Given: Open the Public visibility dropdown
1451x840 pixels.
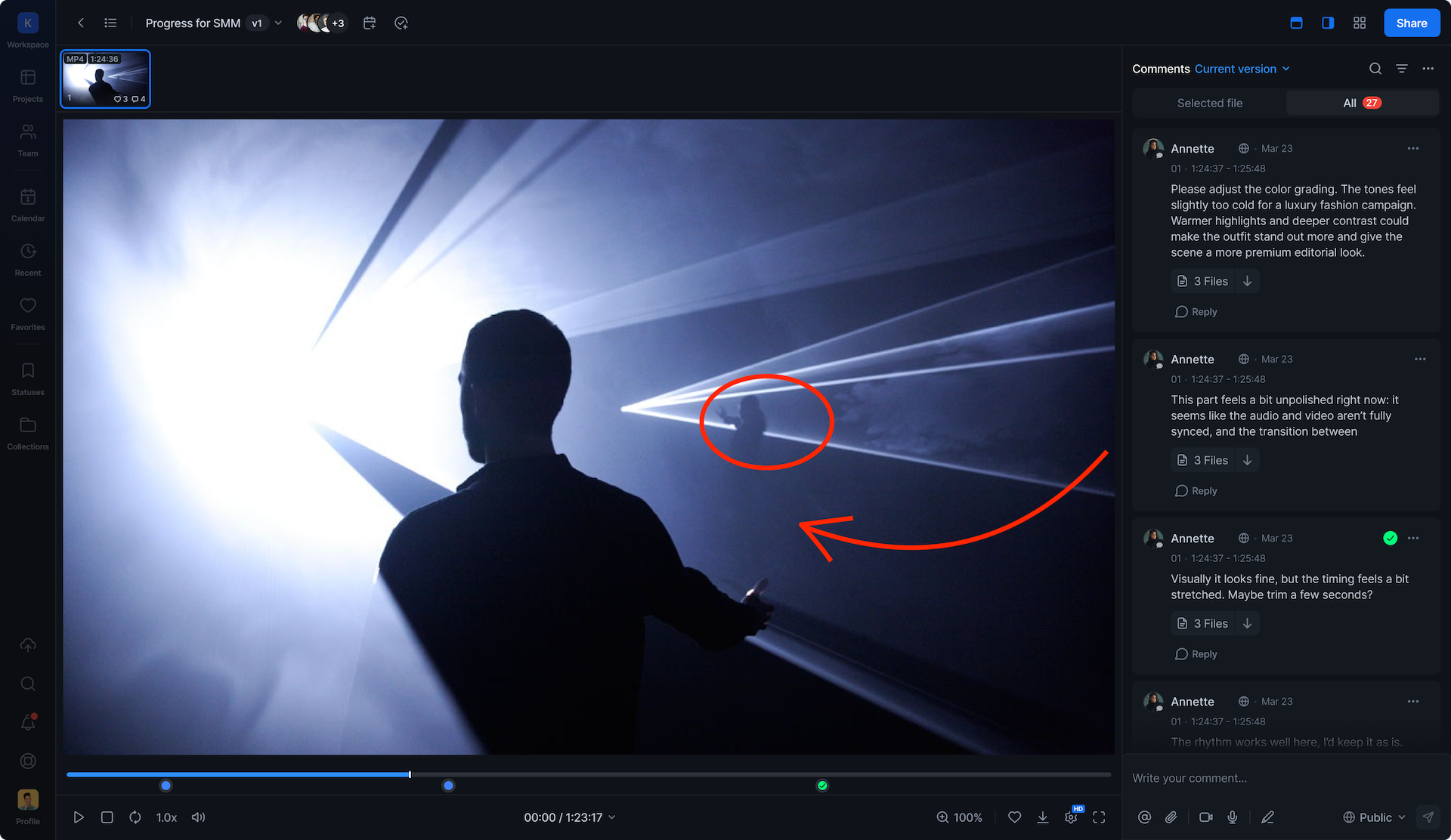Looking at the screenshot, I should [1374, 817].
